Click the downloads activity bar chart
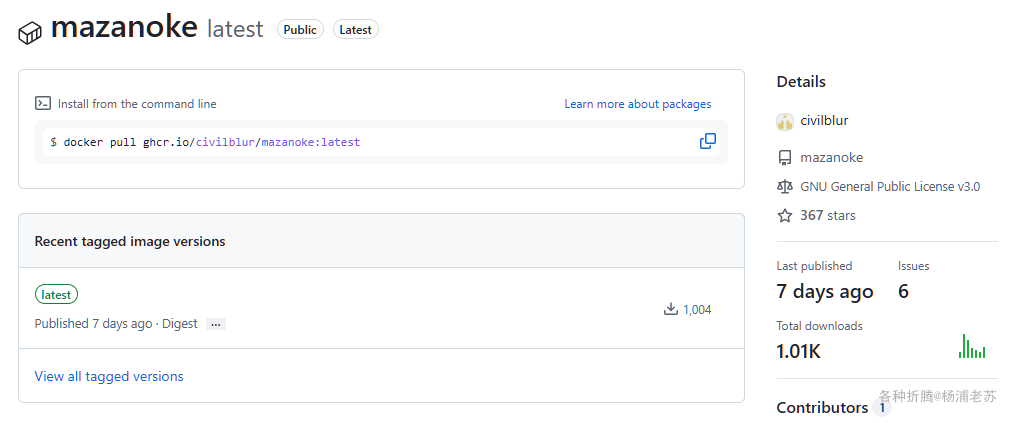 pyautogui.click(x=972, y=347)
